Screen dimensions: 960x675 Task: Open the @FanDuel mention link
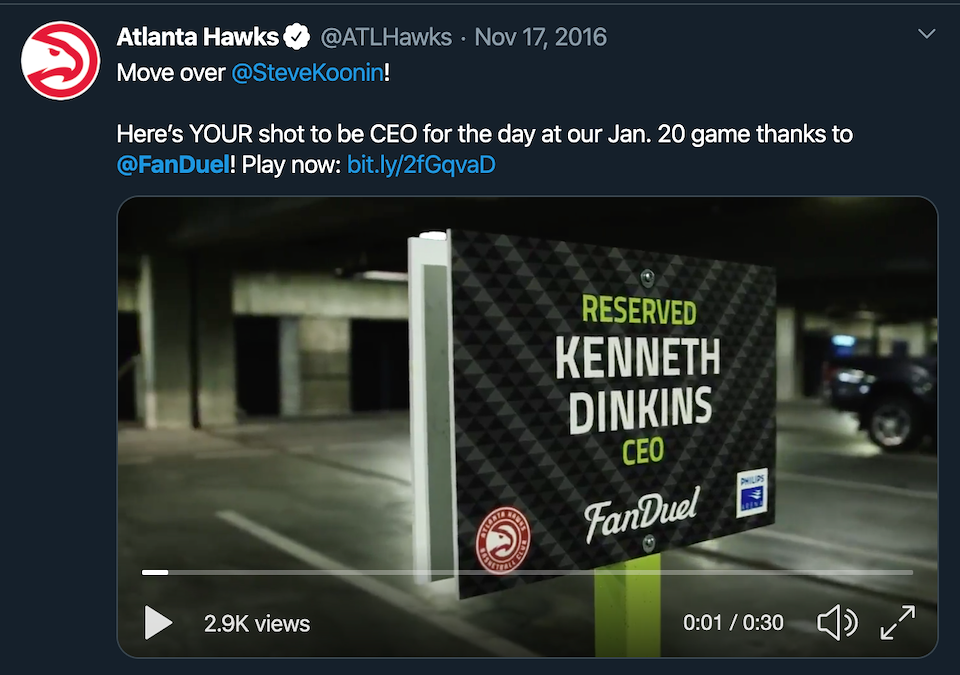(173, 164)
